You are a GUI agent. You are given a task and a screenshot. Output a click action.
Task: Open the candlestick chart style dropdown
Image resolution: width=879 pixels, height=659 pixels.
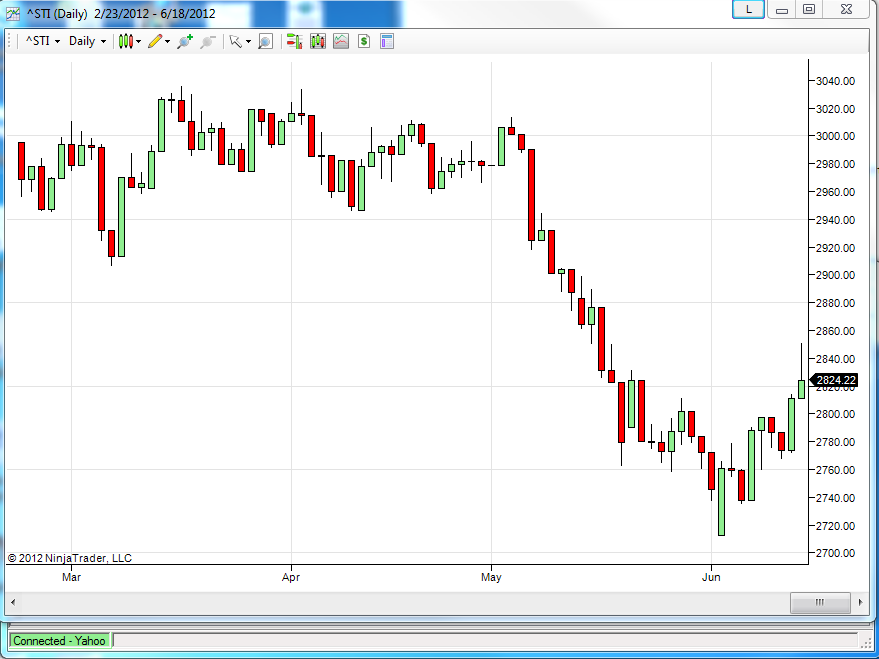click(129, 41)
